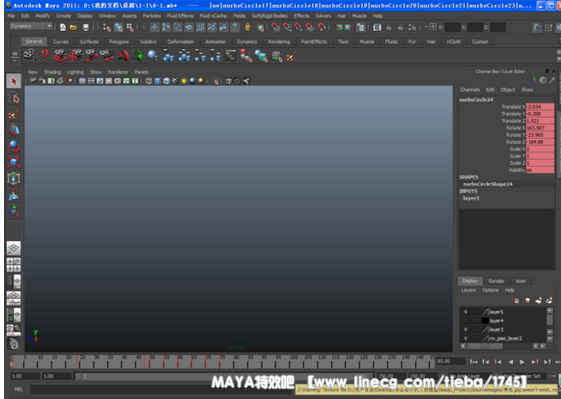Click the Save Scene disk icon

coord(86,27)
